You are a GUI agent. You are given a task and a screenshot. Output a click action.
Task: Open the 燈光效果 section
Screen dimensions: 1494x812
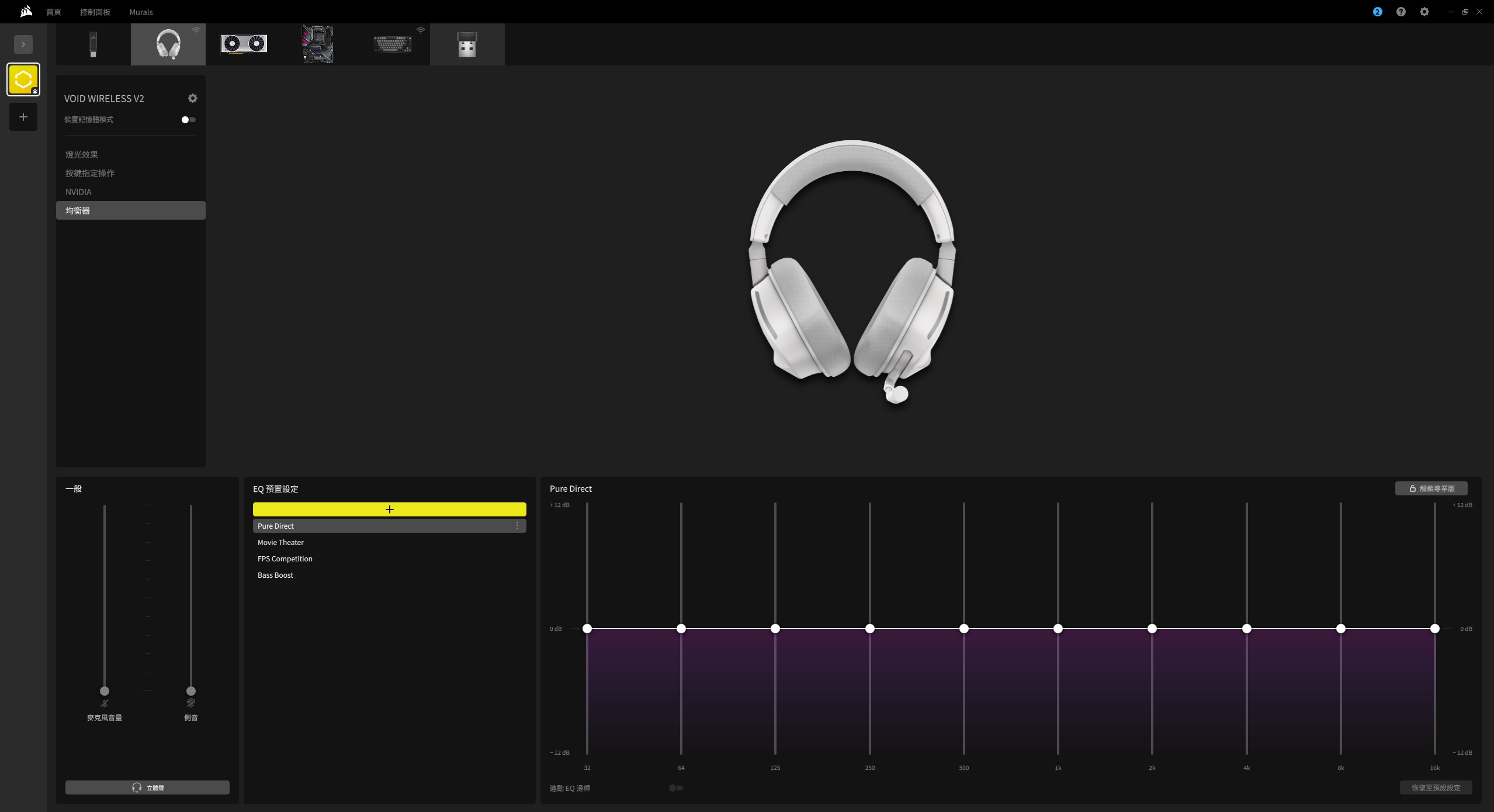82,154
